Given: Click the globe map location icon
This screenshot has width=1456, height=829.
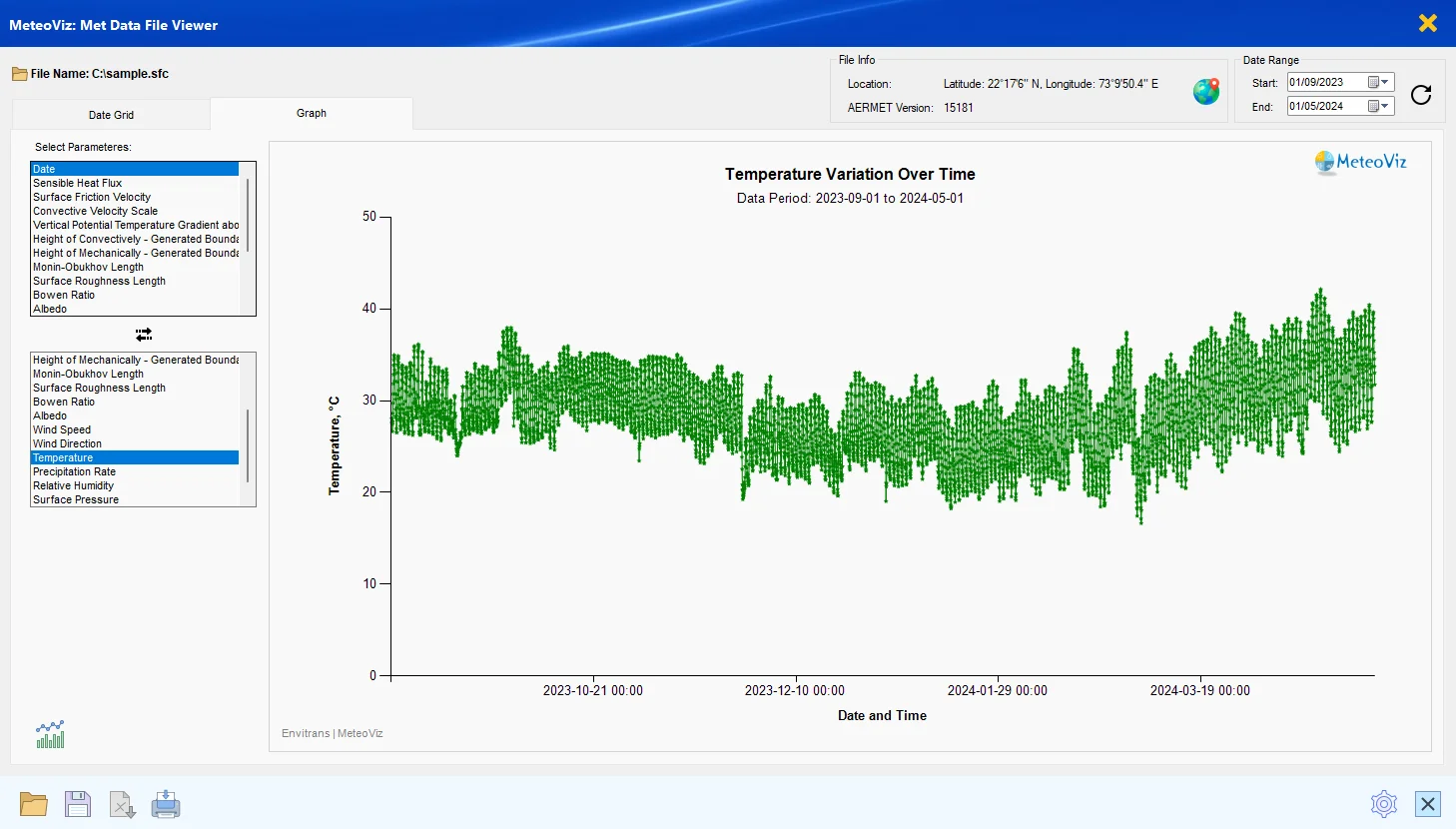Looking at the screenshot, I should pyautogui.click(x=1206, y=92).
